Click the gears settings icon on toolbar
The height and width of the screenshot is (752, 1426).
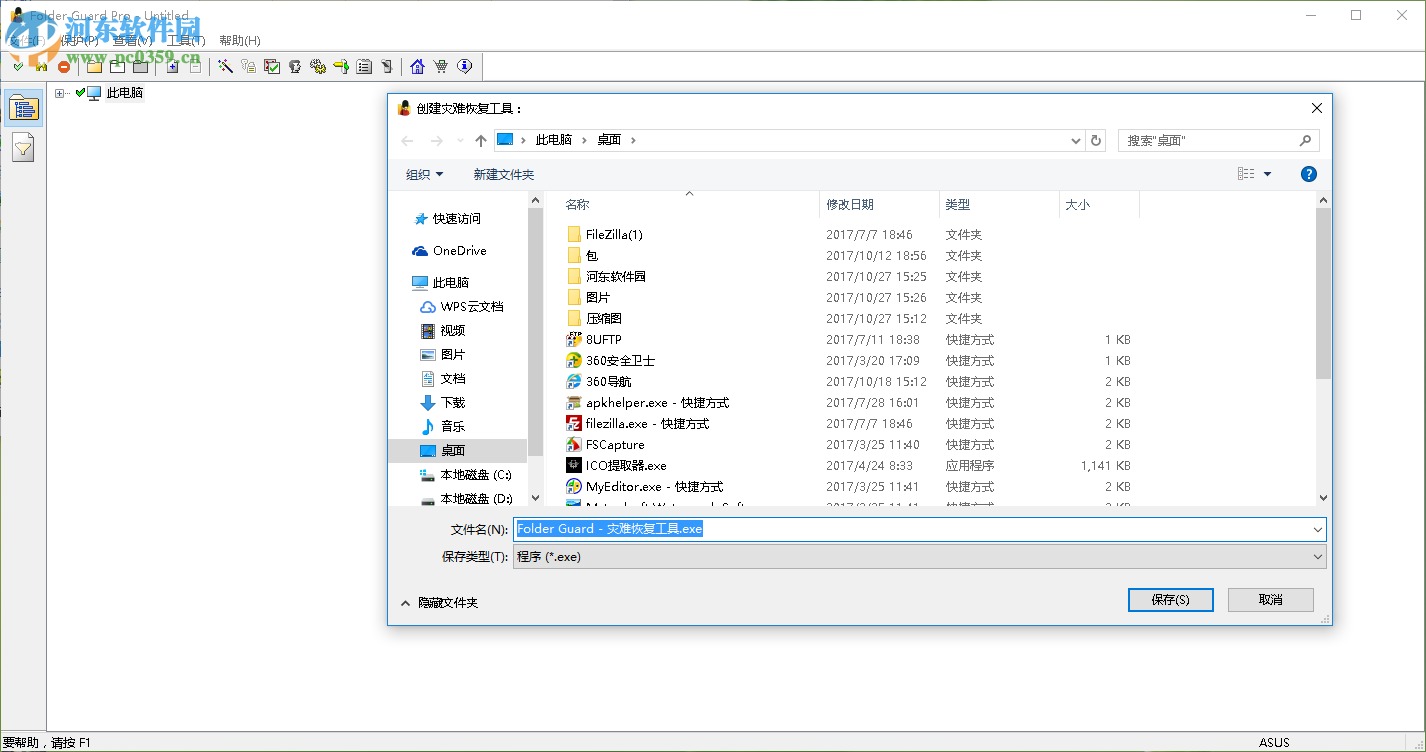317,66
